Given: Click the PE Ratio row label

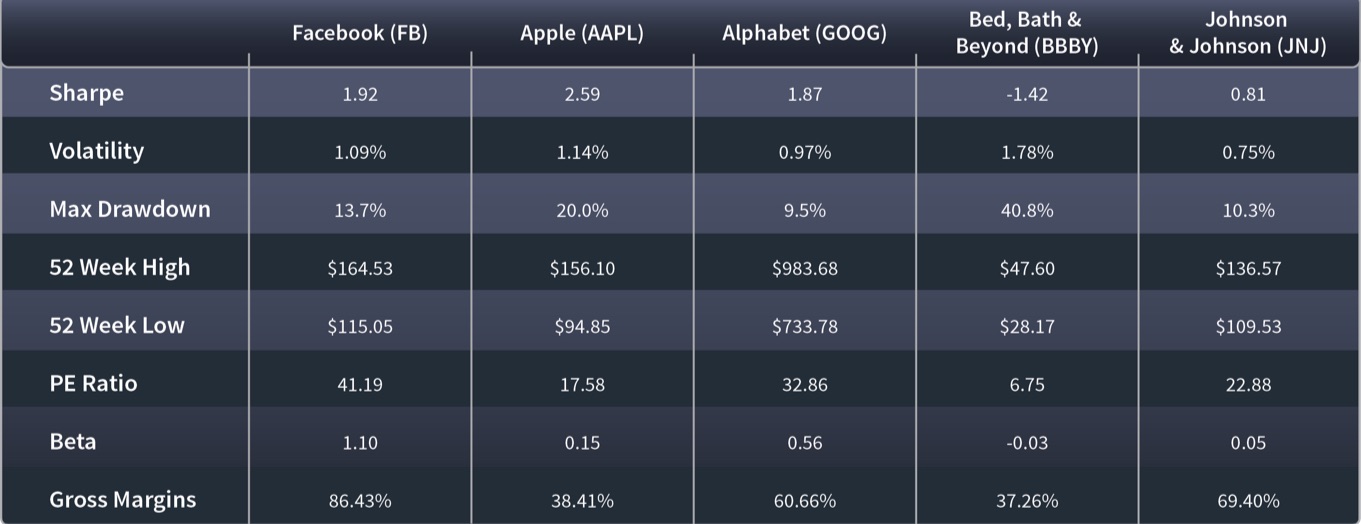Looking at the screenshot, I should point(93,383).
